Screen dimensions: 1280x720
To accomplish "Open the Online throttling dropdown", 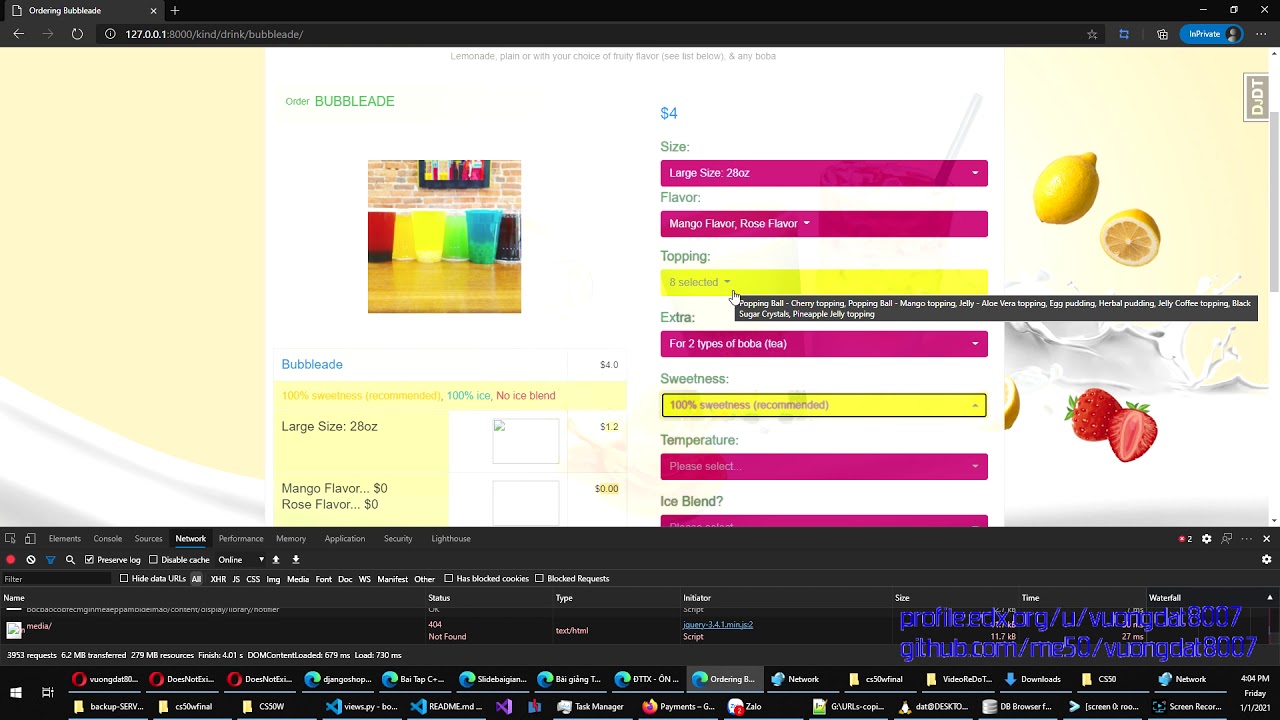I will point(243,560).
